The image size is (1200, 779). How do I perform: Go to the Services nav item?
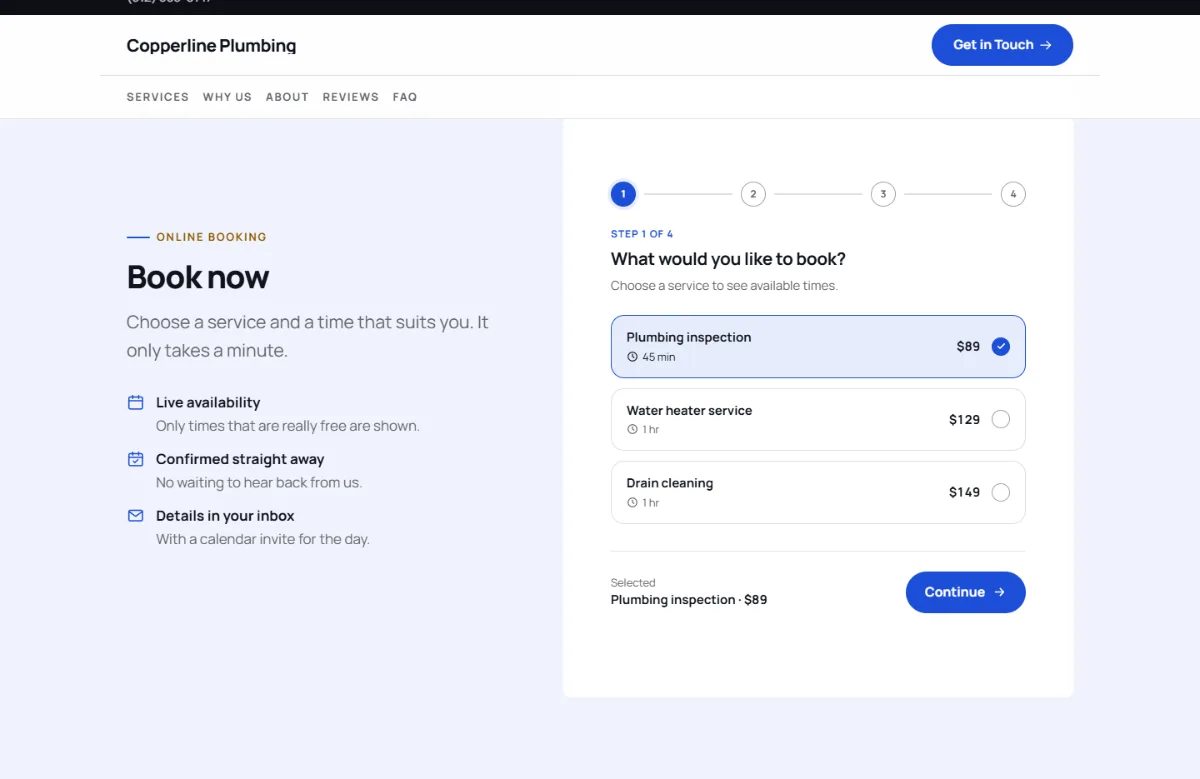coord(158,97)
